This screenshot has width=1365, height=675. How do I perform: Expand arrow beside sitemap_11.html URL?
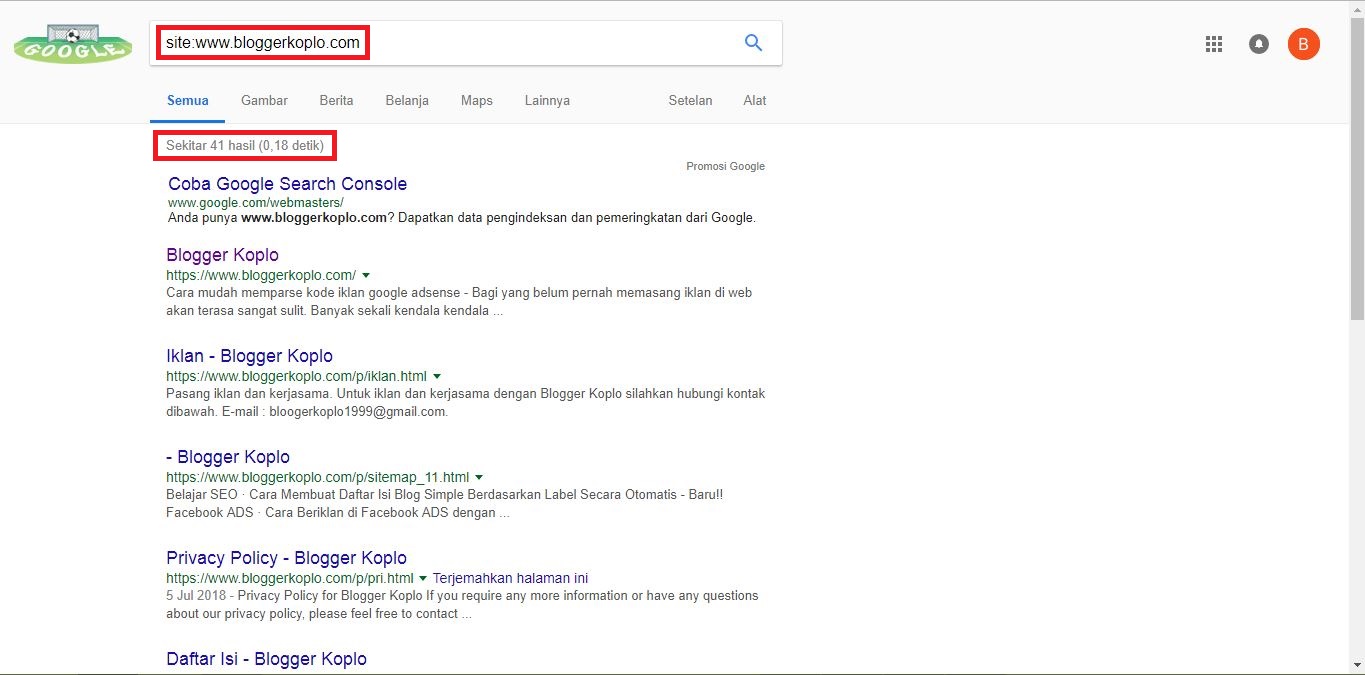click(x=479, y=477)
